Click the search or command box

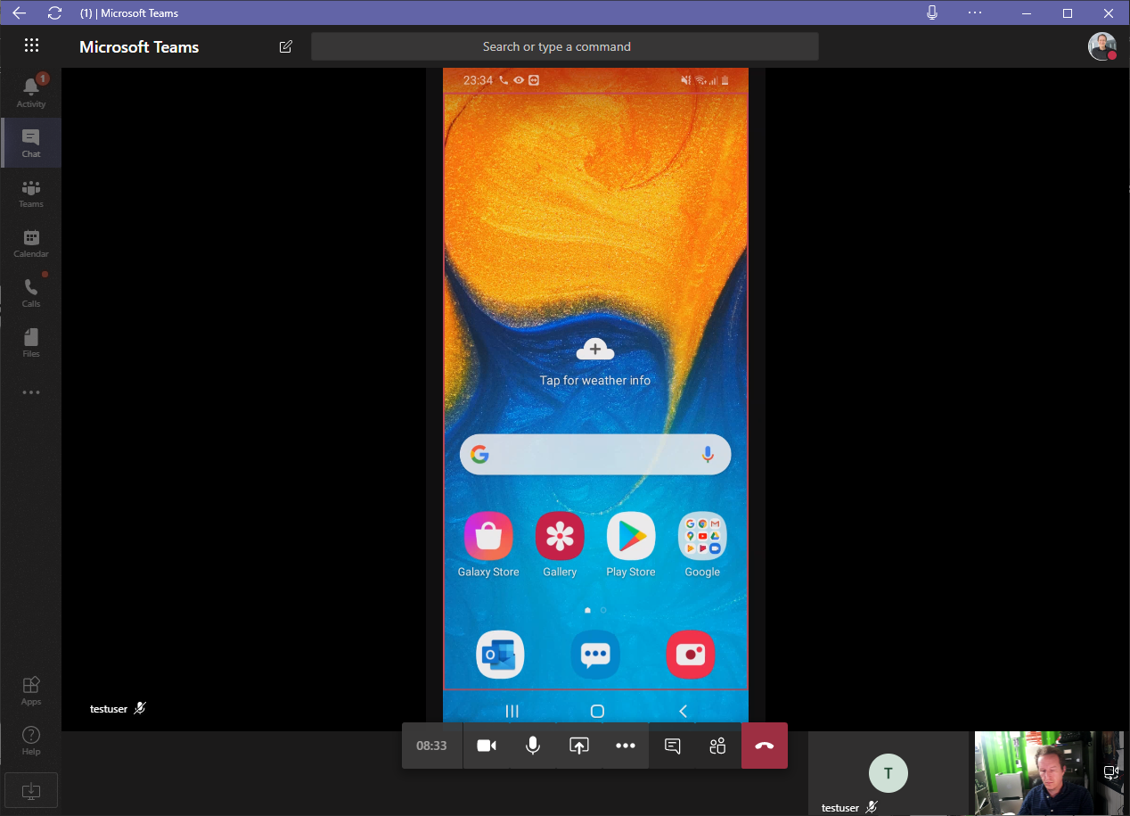coord(564,47)
